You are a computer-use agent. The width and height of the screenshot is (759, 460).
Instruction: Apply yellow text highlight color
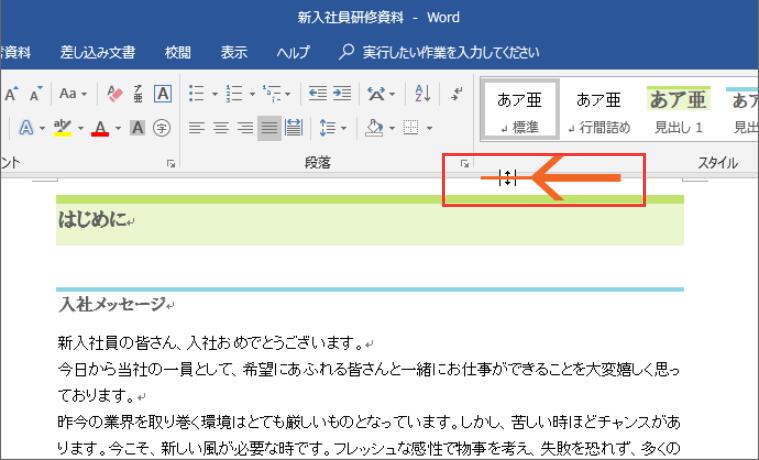point(63,128)
